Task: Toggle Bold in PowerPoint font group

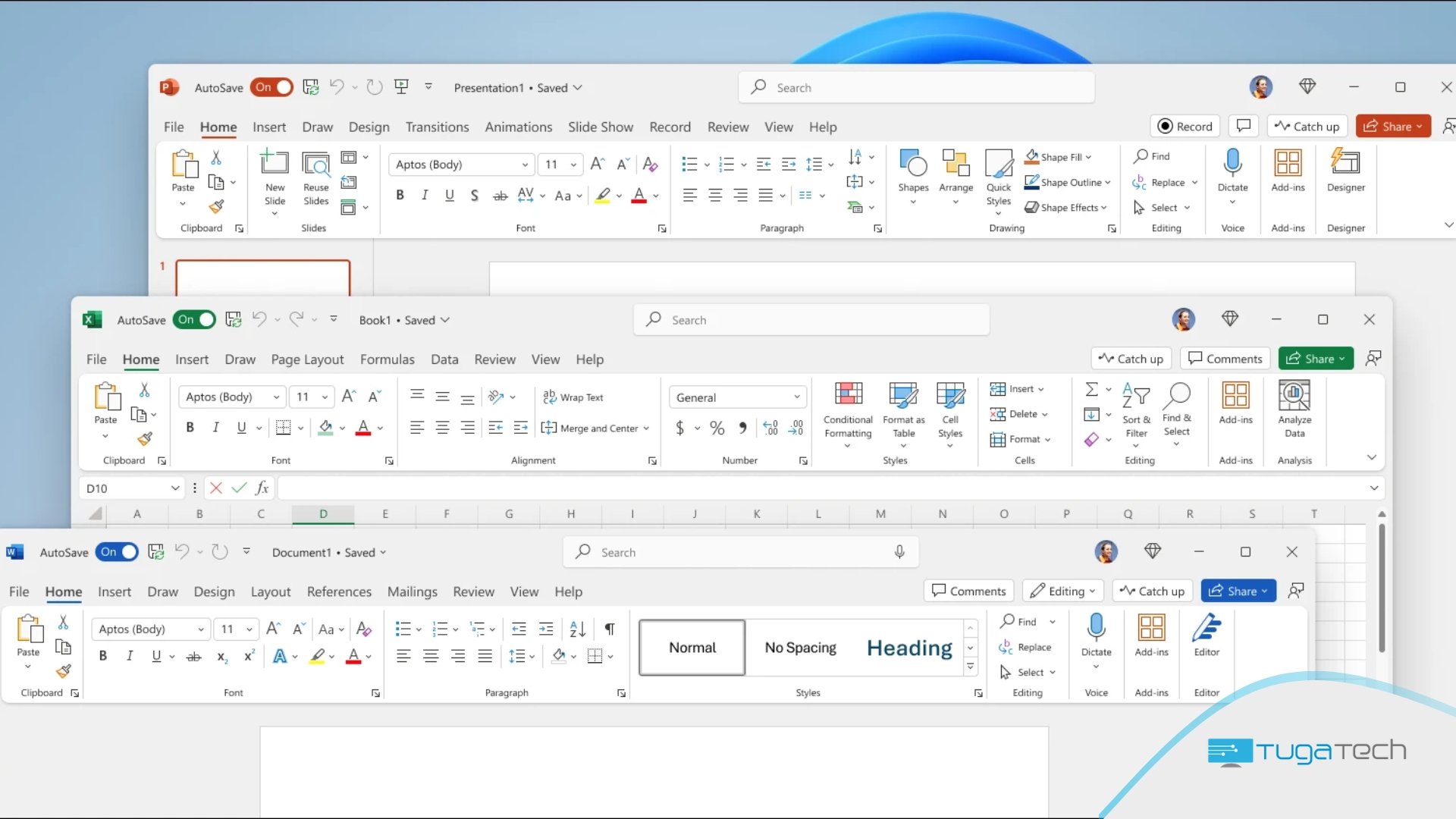Action: click(x=400, y=196)
